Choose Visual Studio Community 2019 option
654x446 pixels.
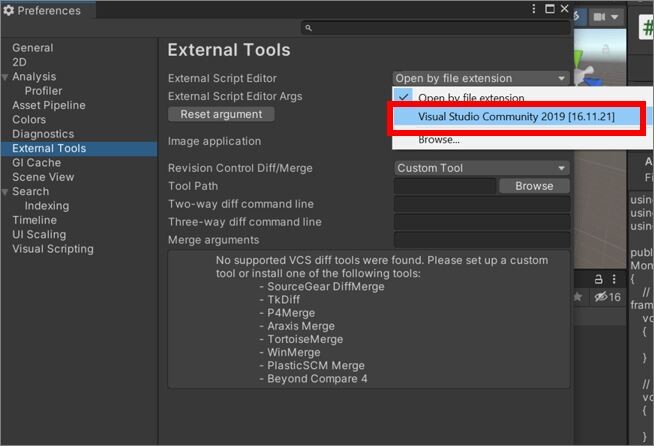coord(516,117)
